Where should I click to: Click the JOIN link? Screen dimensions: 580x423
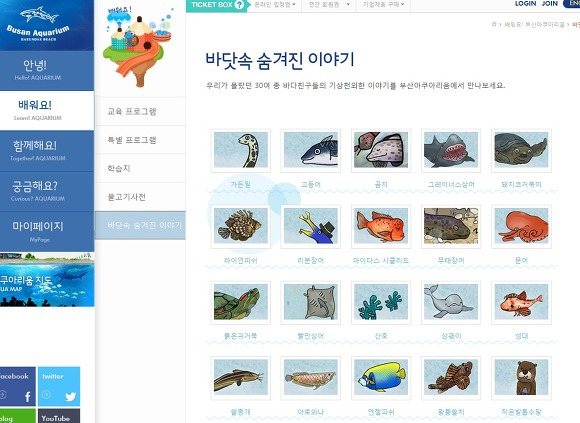550,4
